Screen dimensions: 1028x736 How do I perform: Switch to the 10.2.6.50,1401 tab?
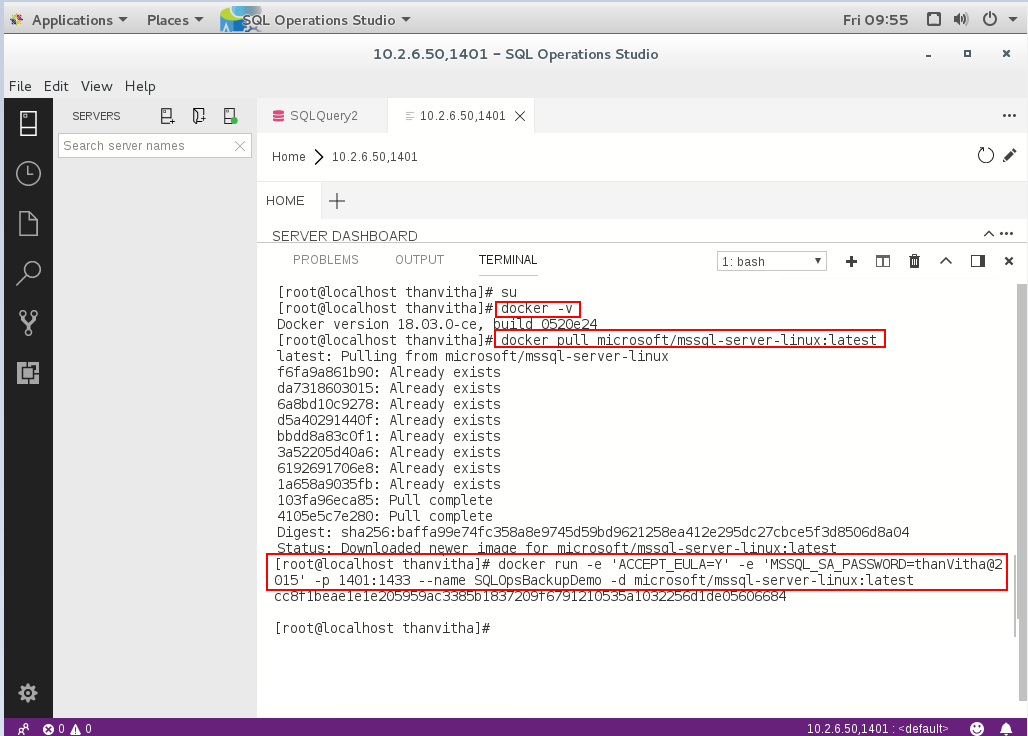coord(462,116)
